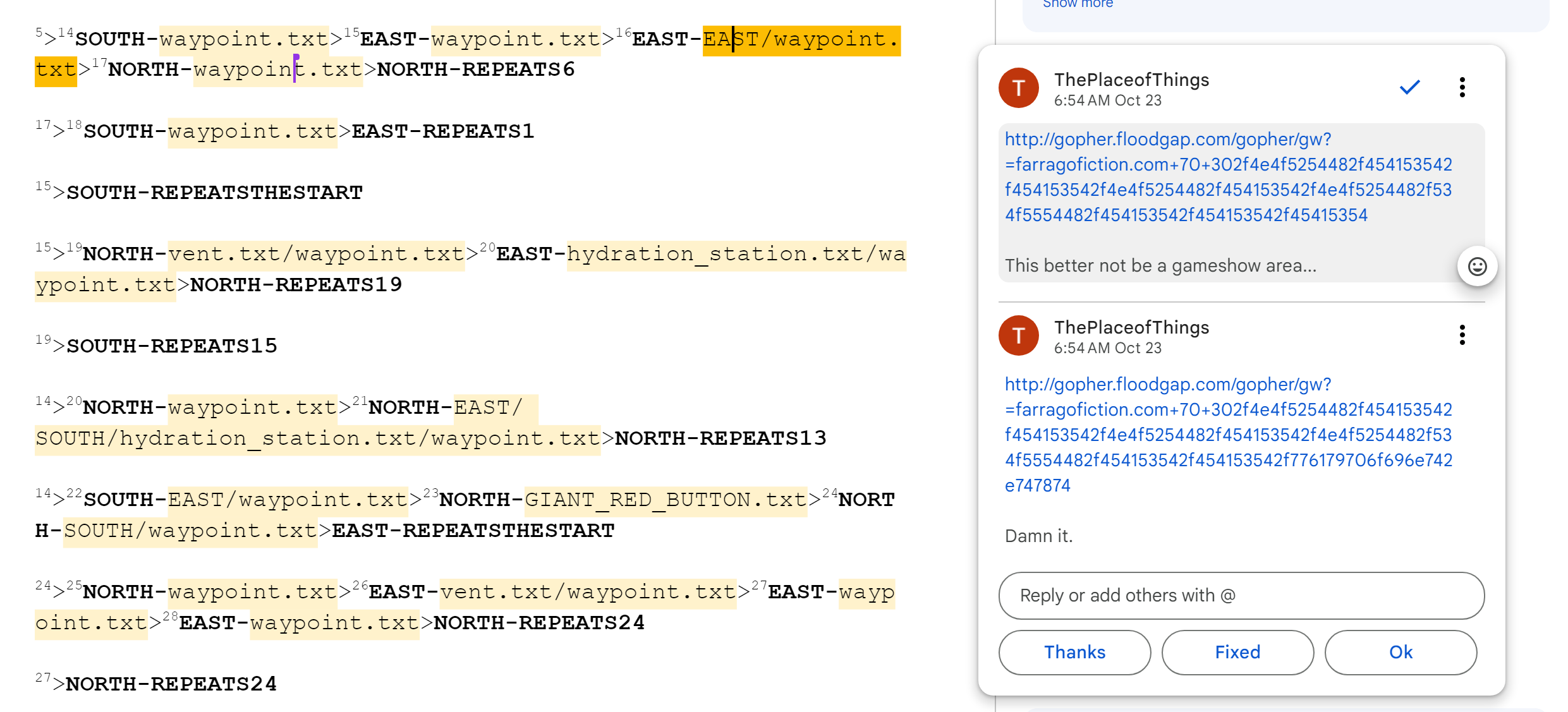Viewport: 1568px width, 712px height.
Task: Focus the Reply or add others field
Action: click(1241, 595)
